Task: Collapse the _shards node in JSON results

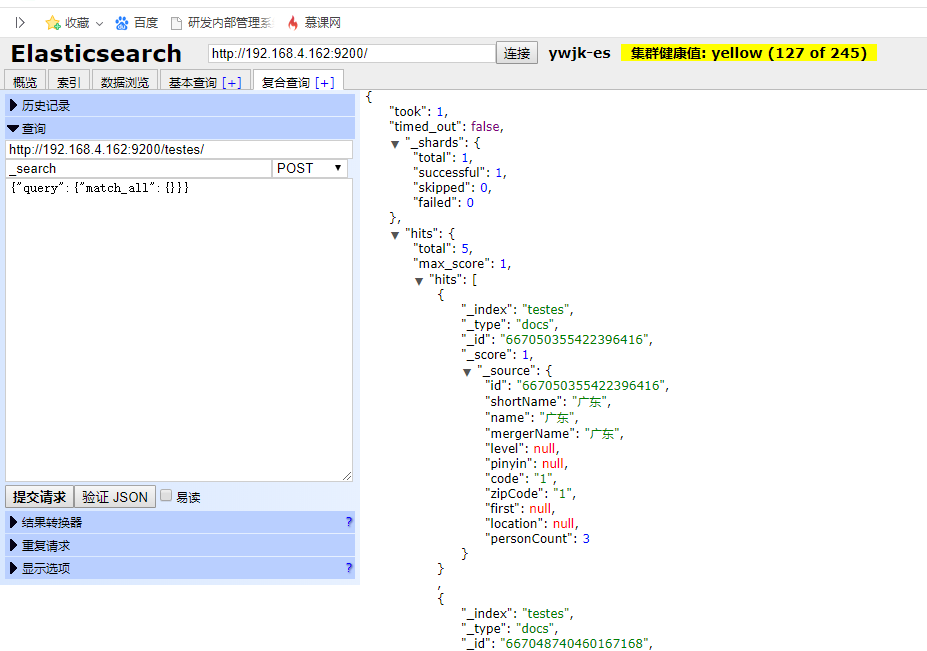Action: pos(394,142)
